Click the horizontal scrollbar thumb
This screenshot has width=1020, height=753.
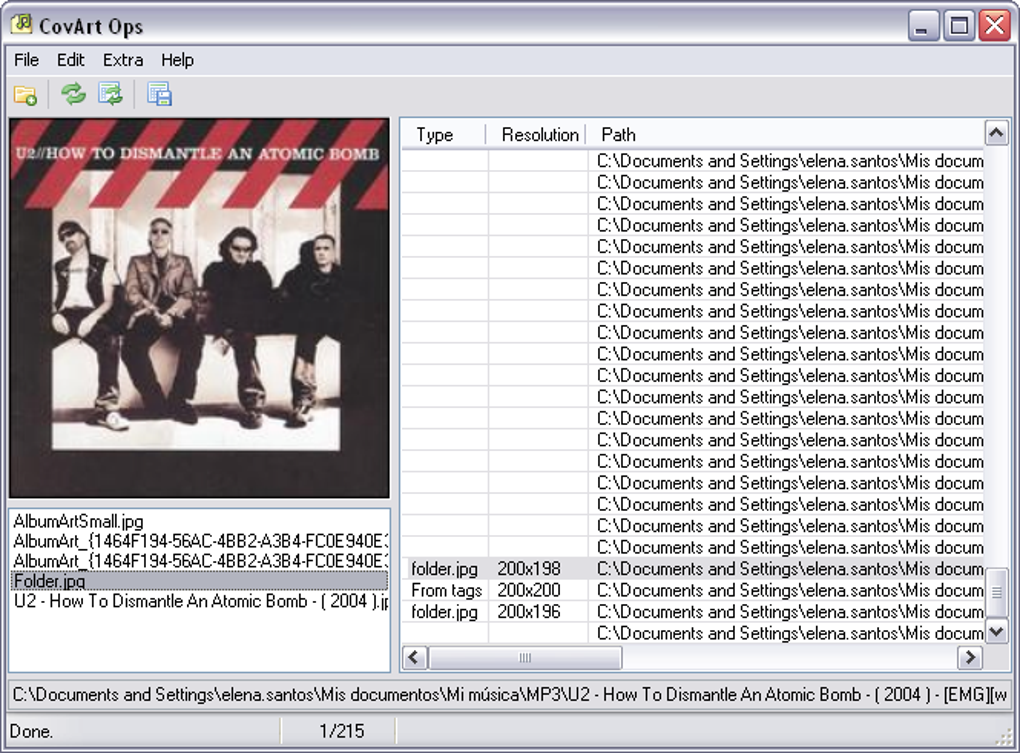coord(525,657)
